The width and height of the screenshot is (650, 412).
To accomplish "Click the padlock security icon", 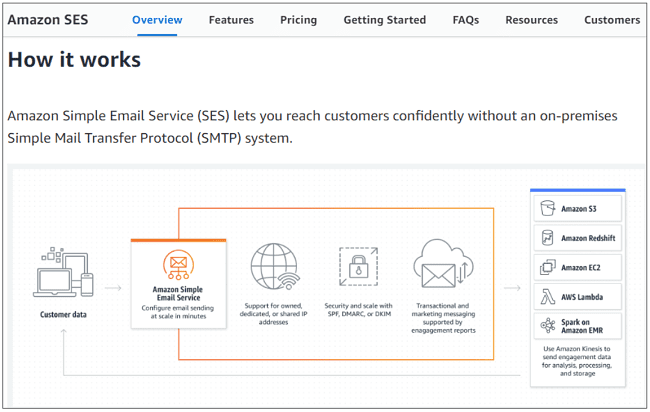I will point(358,269).
